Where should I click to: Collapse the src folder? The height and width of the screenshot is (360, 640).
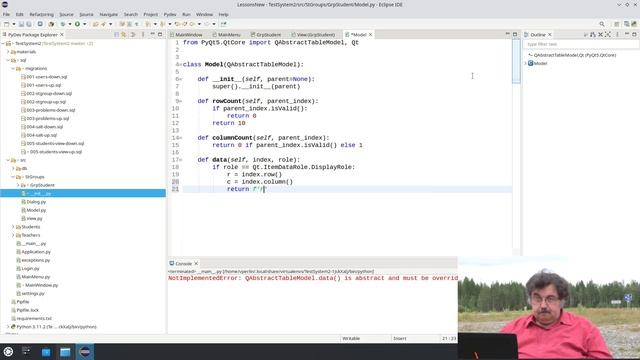click(8, 160)
